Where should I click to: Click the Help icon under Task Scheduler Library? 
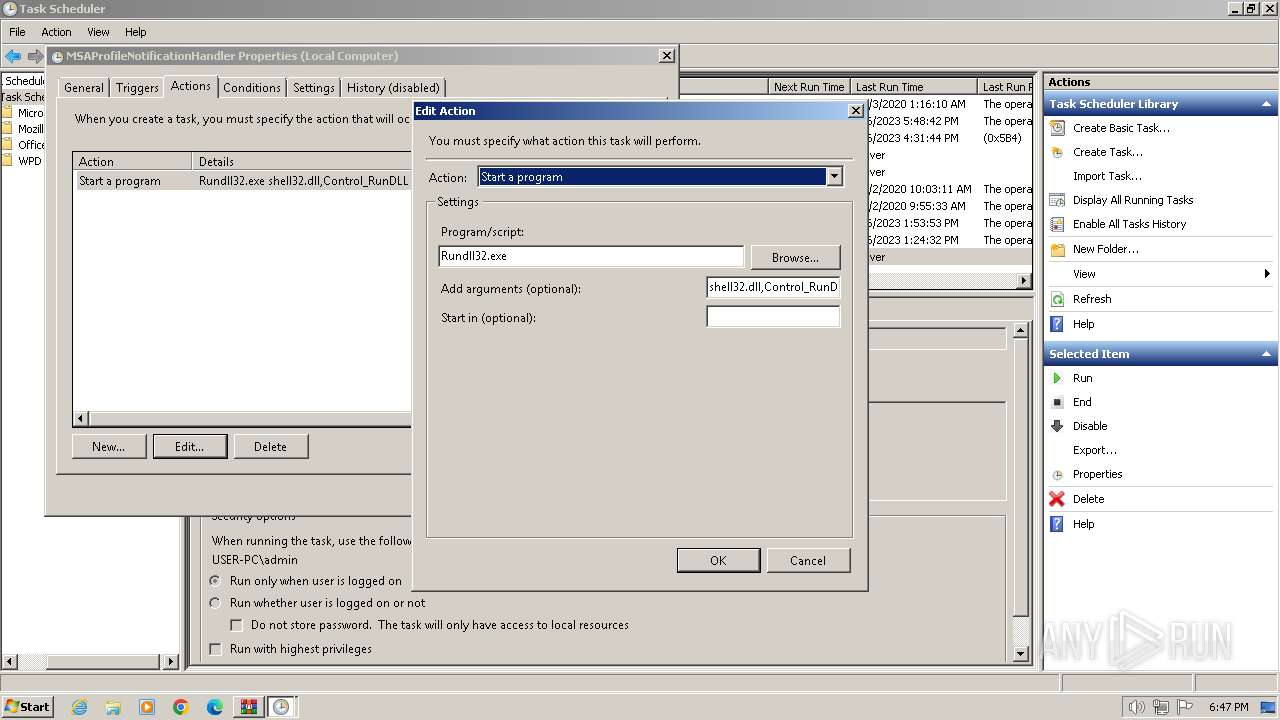pyautogui.click(x=1057, y=324)
